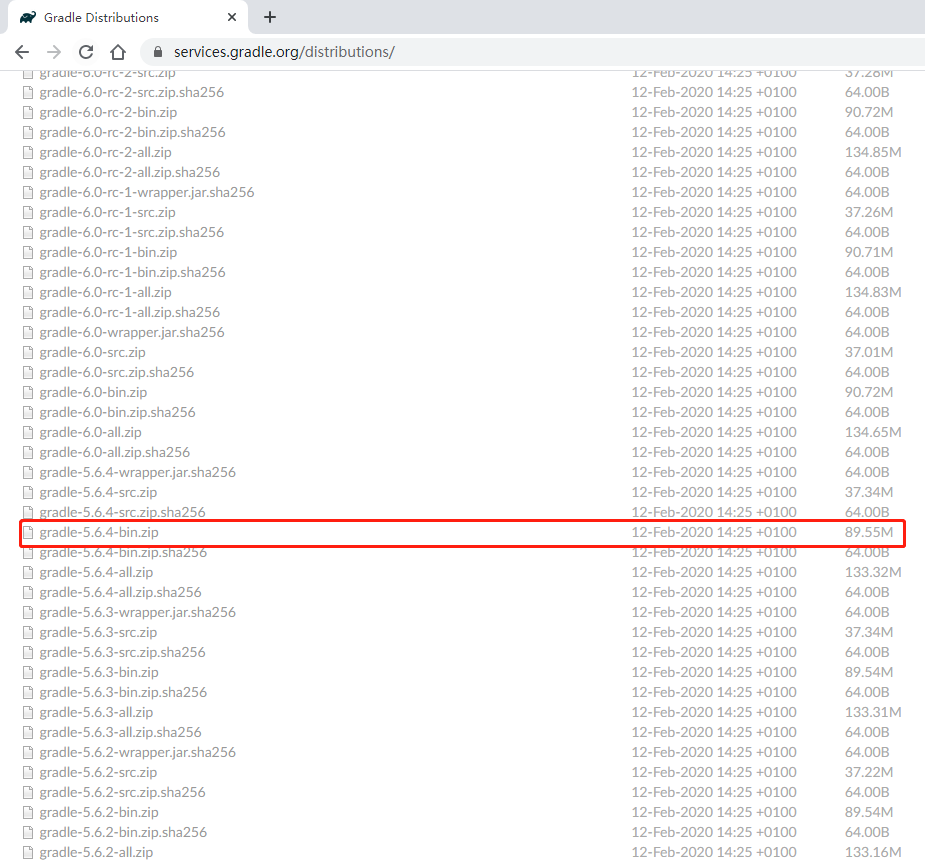Download gradle-5.6.4-bin.zip
The image size is (925, 863).
click(x=99, y=532)
